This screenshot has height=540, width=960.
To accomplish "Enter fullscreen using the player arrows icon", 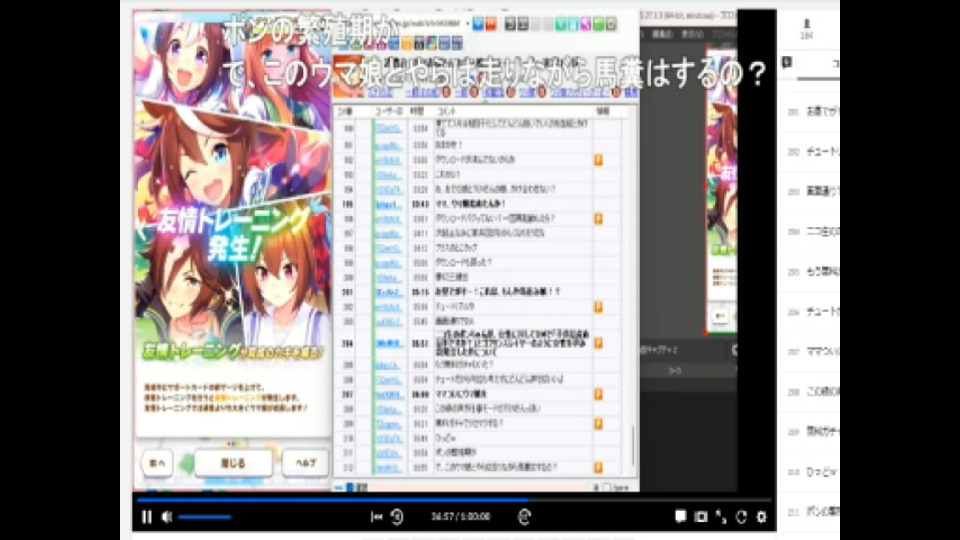I will [721, 517].
